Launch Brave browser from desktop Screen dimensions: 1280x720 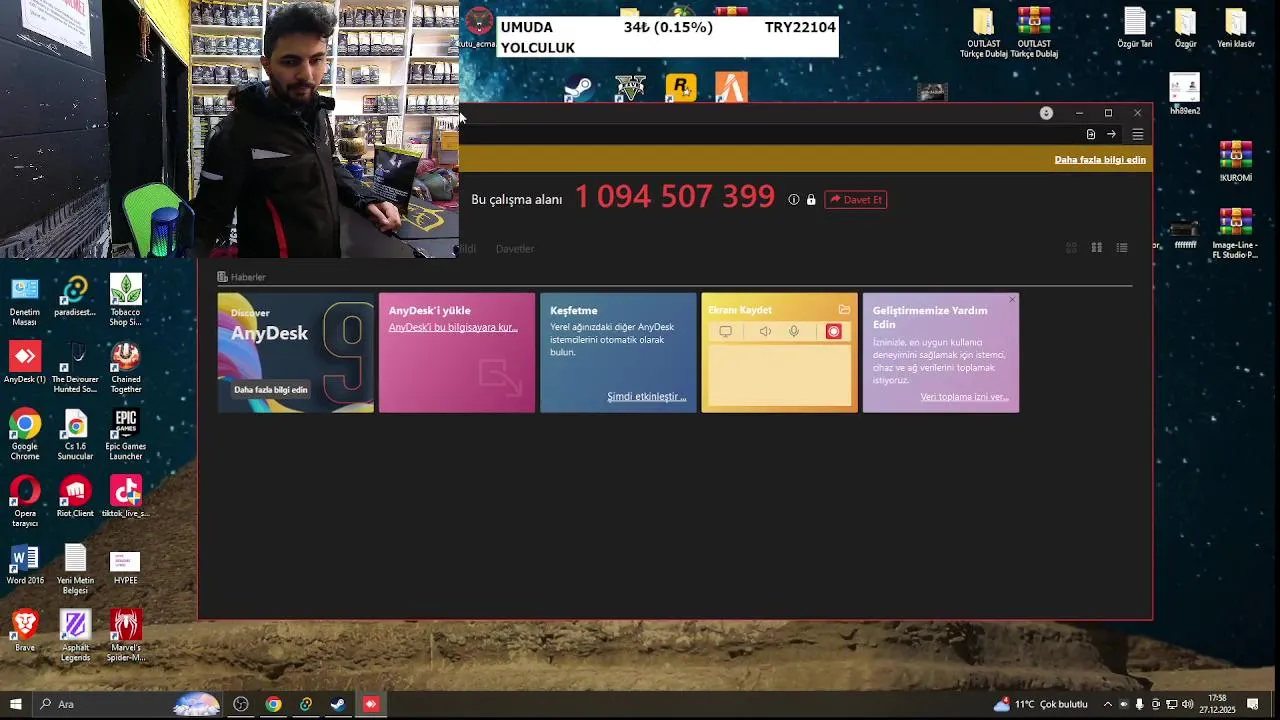tap(25, 630)
